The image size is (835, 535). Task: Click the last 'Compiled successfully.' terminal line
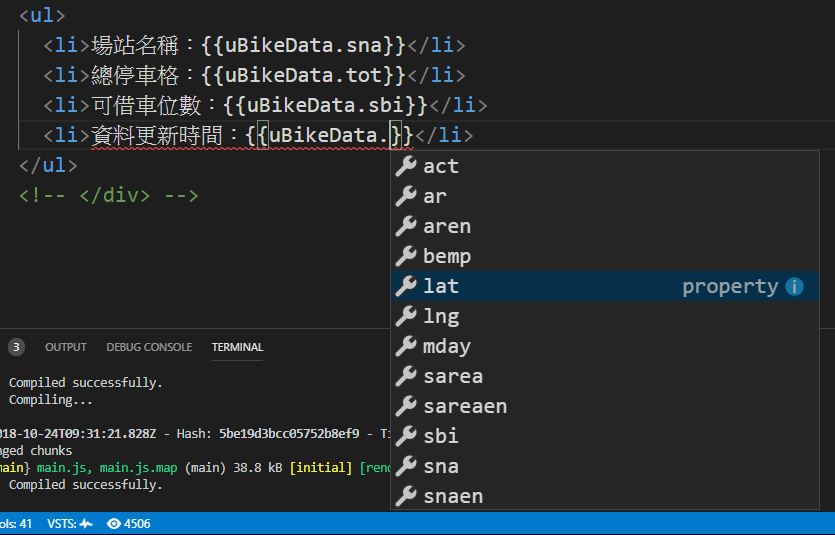click(86, 485)
